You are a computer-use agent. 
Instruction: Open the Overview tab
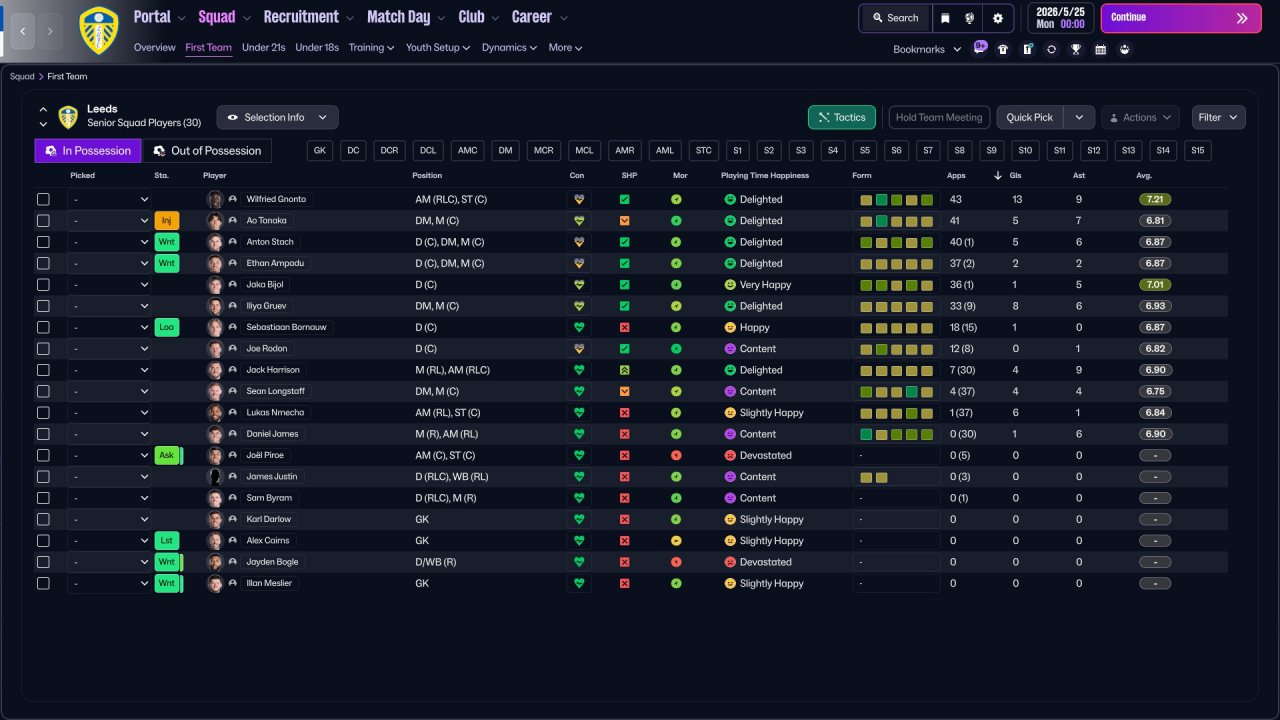tap(154, 47)
